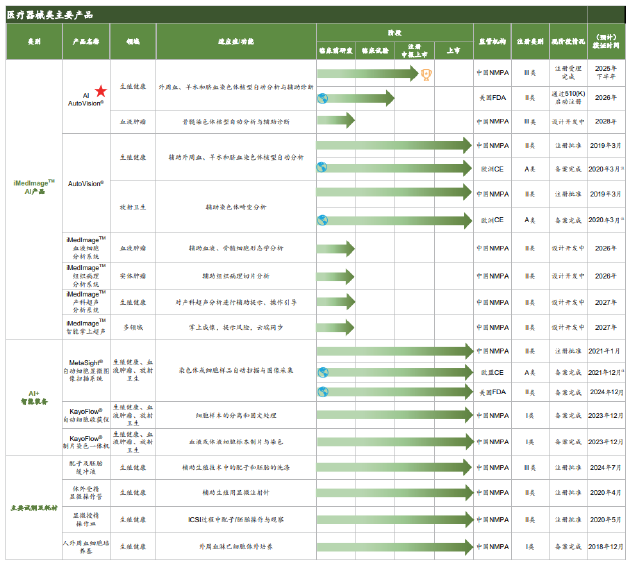This screenshot has height=563, width=630.
Task: Click the 领域 column header
Action: point(133,41)
